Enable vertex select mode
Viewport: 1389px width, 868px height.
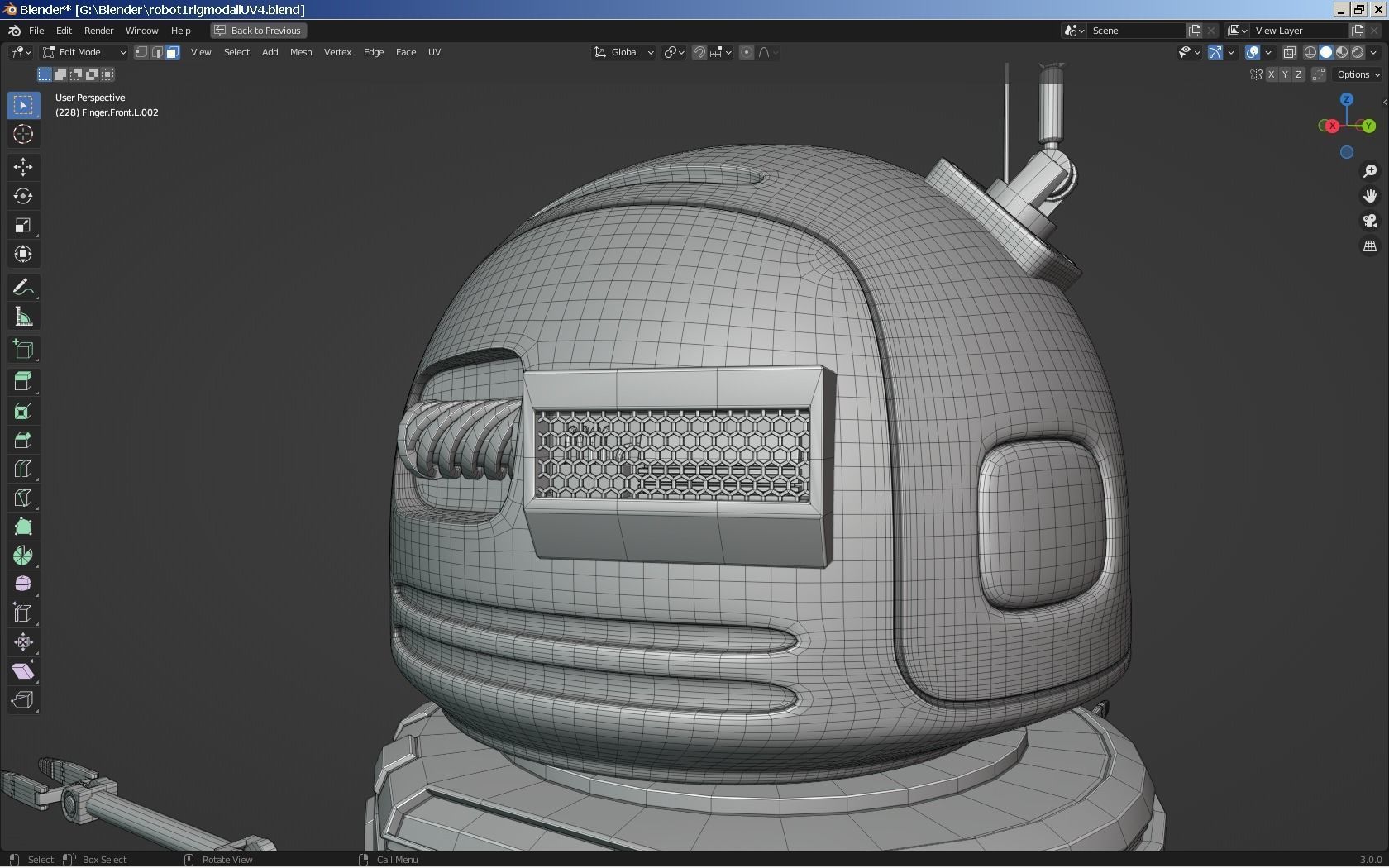pos(141,52)
